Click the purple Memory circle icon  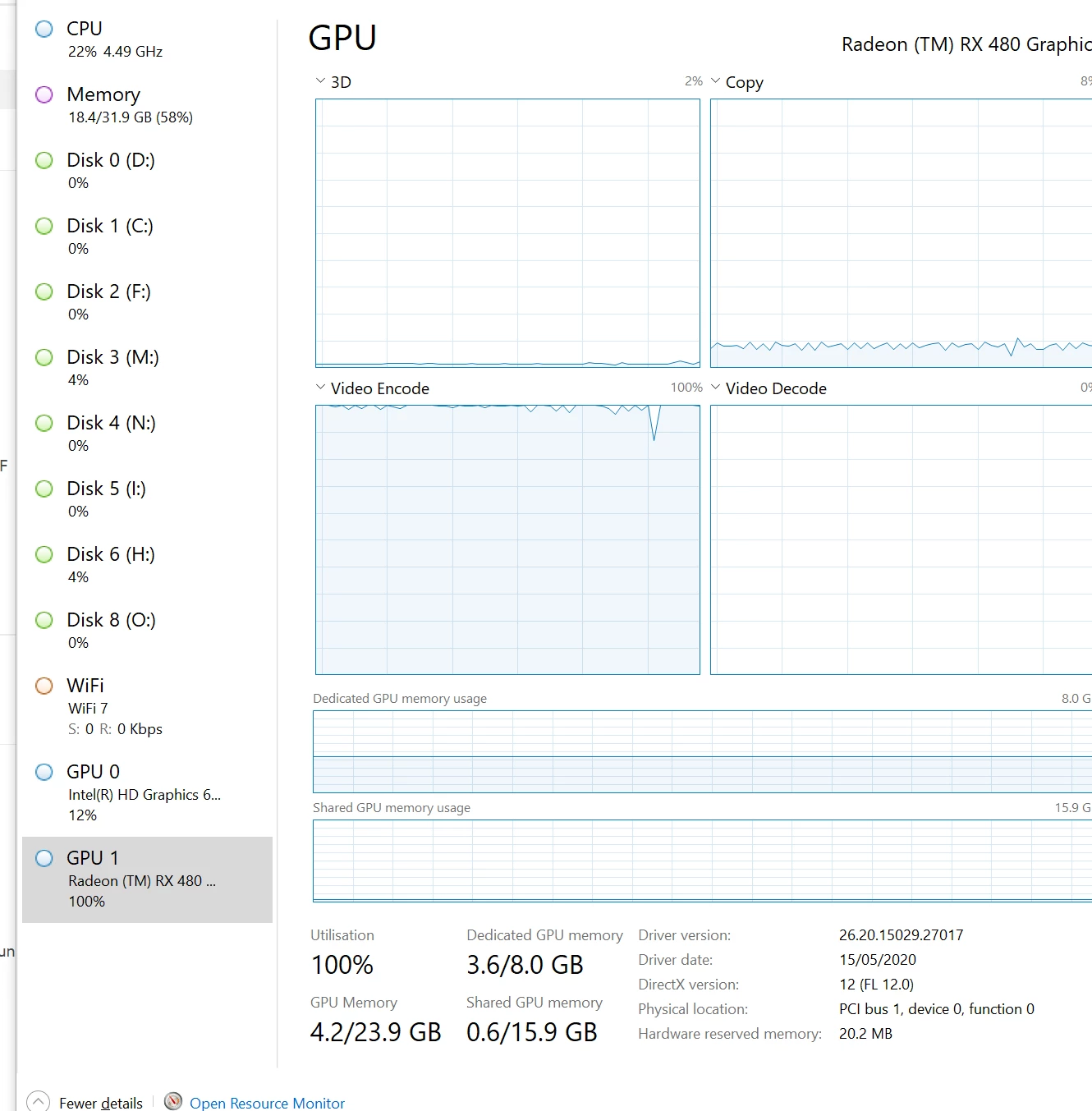[x=44, y=95]
